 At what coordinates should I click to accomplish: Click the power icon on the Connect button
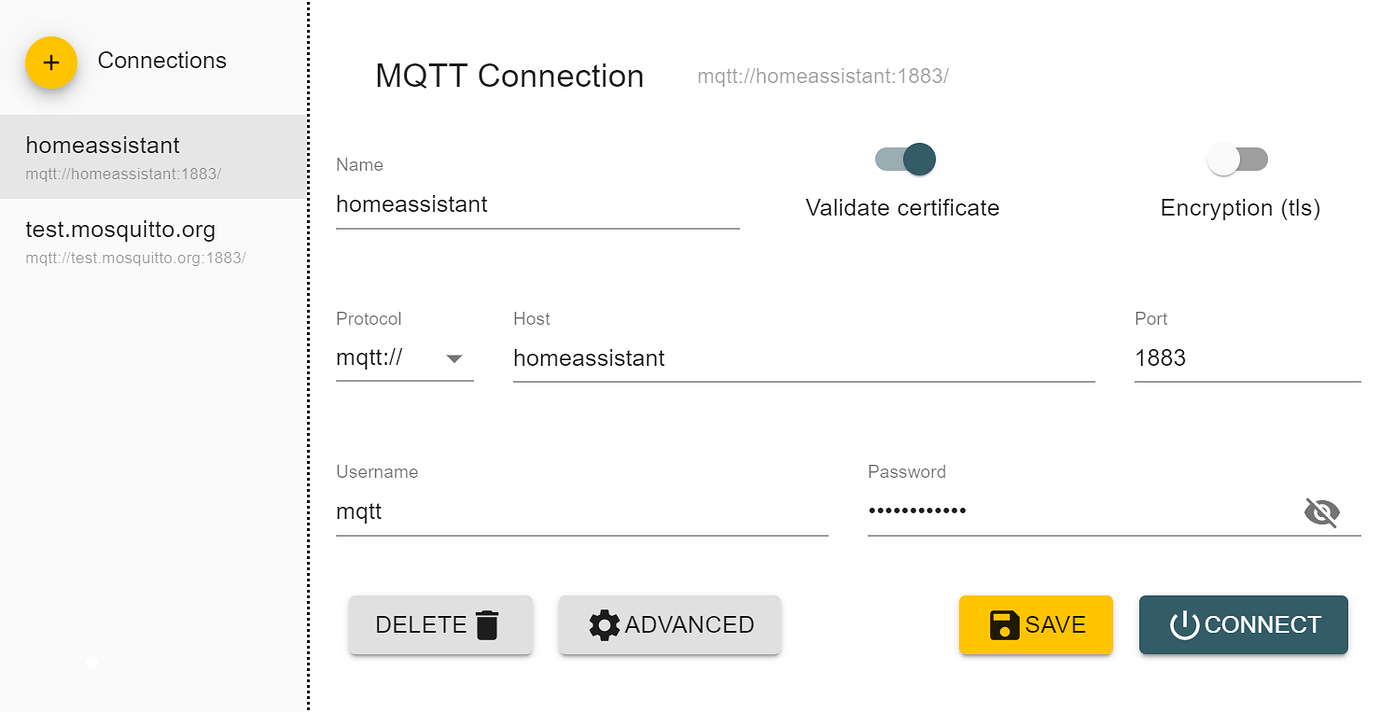[x=1184, y=624]
